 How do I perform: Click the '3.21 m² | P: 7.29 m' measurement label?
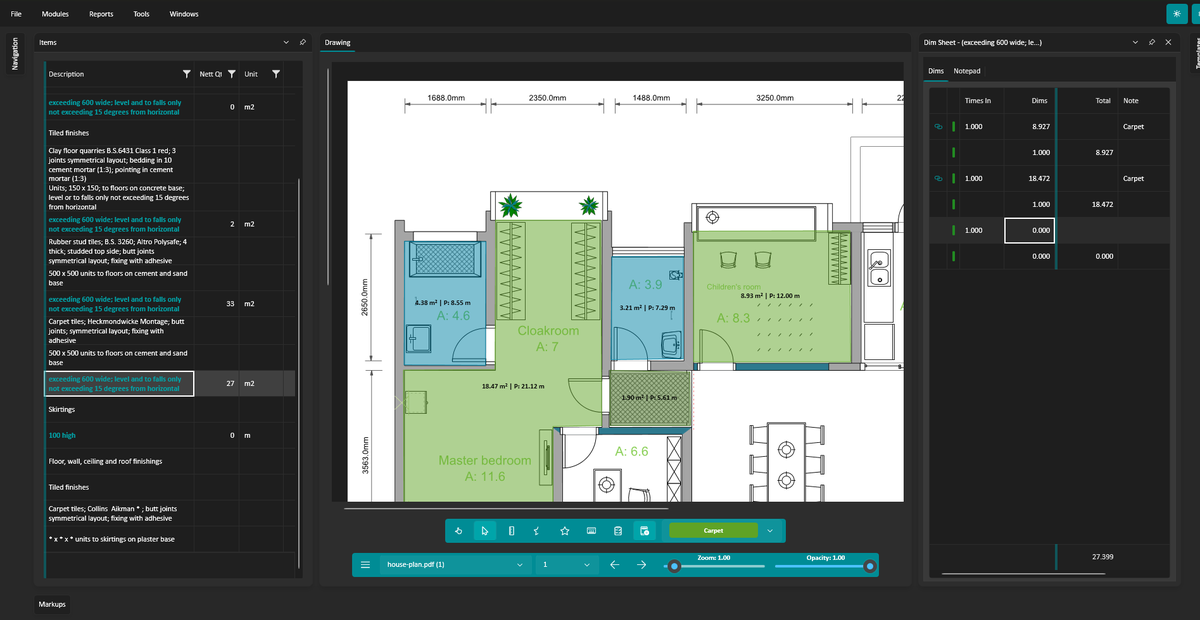[x=649, y=307]
